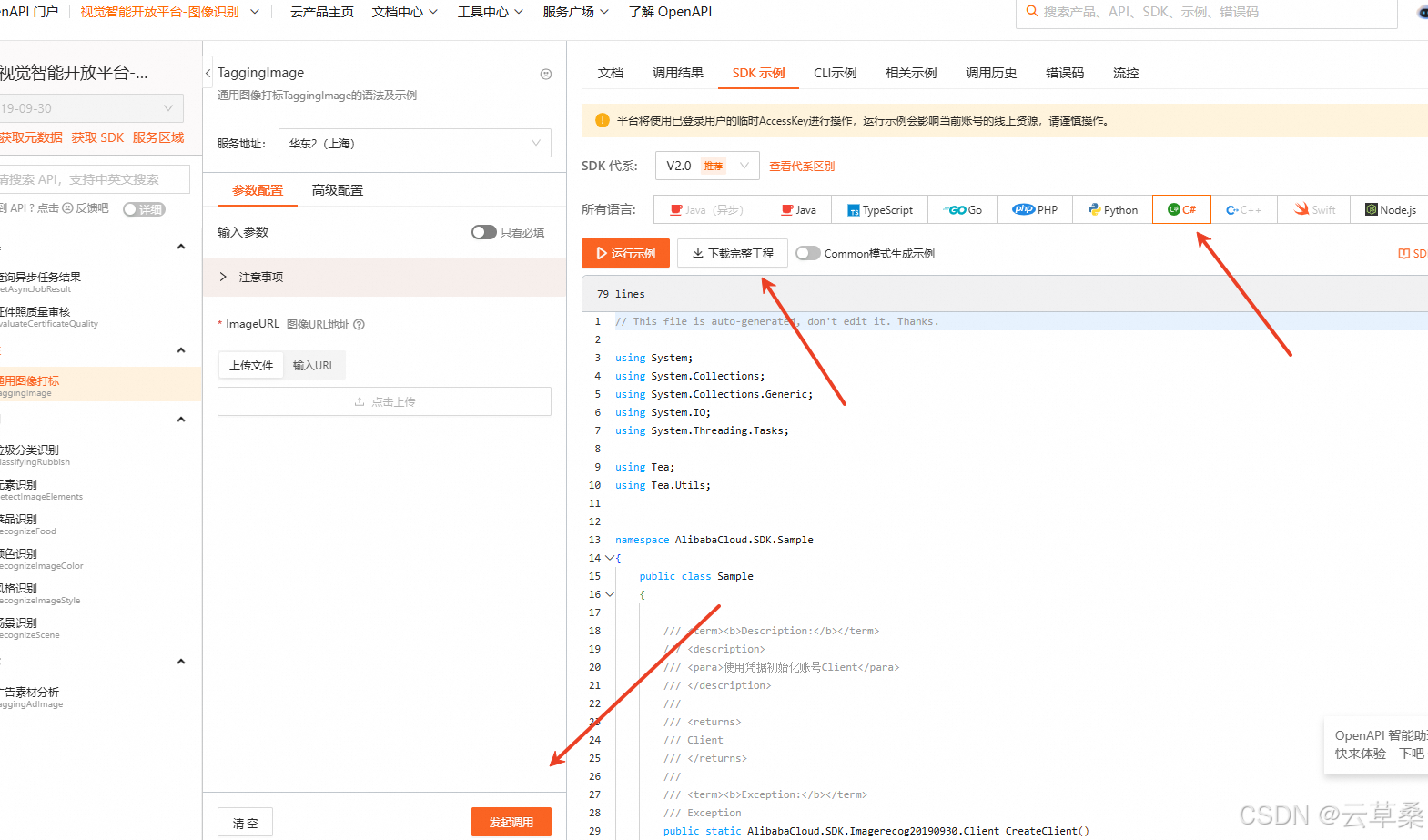
Task: Expand the 注意事项 section
Action: (384, 277)
